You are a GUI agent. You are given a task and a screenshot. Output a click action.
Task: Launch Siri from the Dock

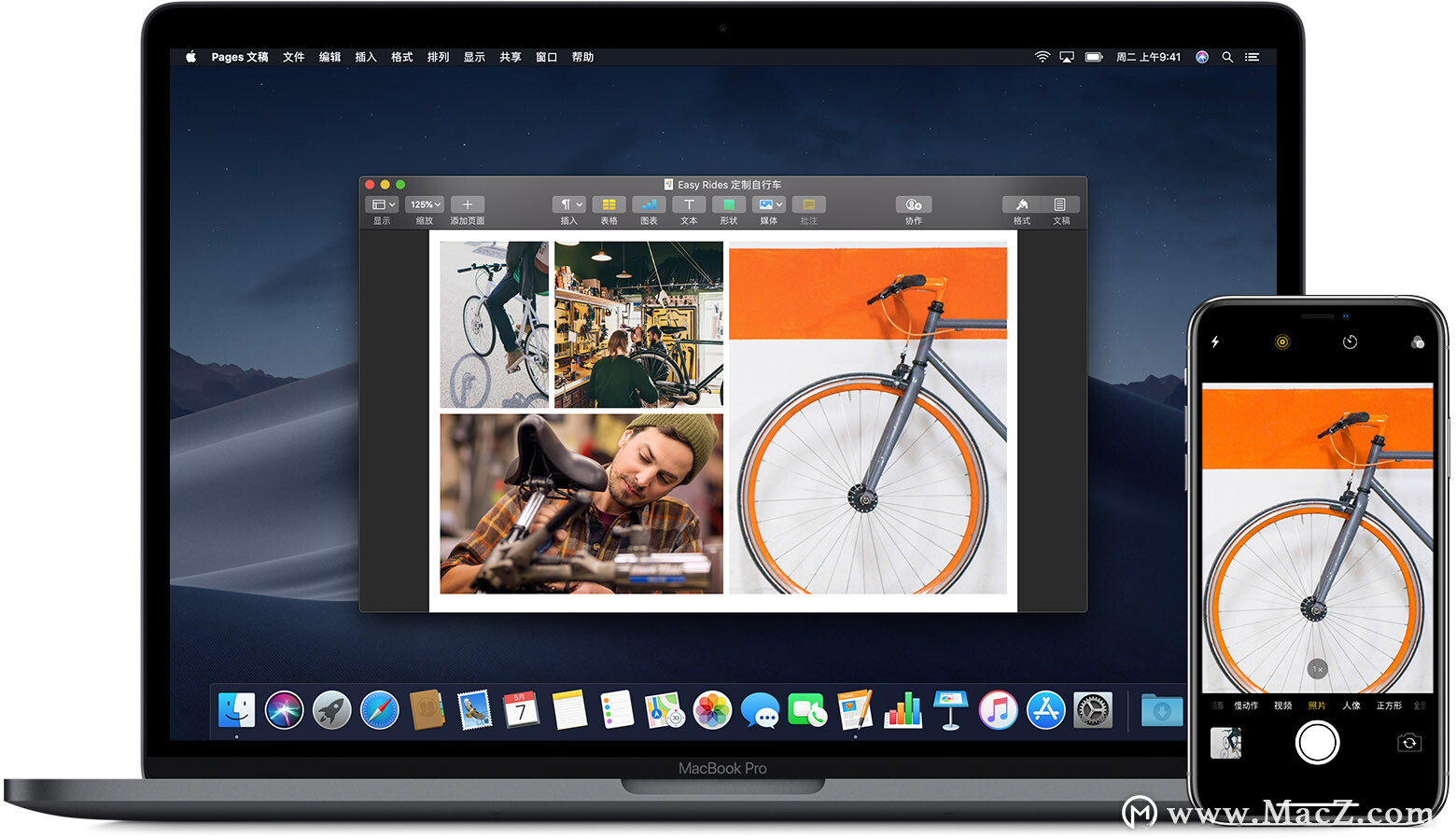pos(284,710)
